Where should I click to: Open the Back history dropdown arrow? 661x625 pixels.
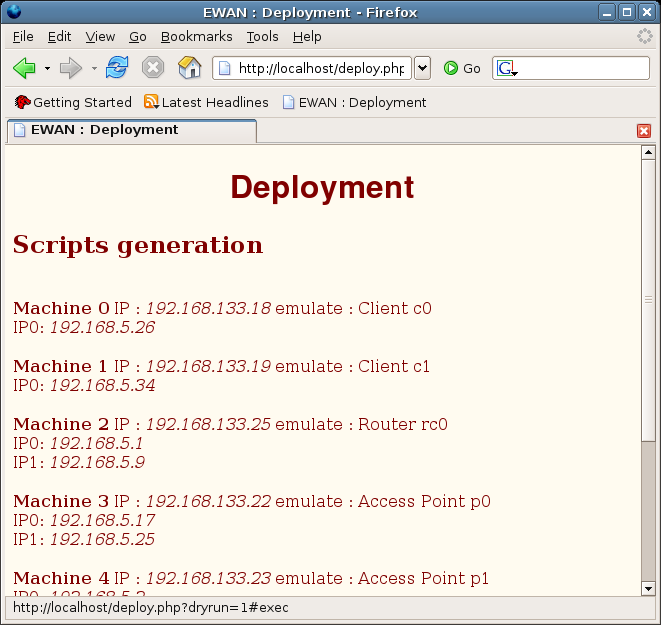pyautogui.click(x=48, y=68)
